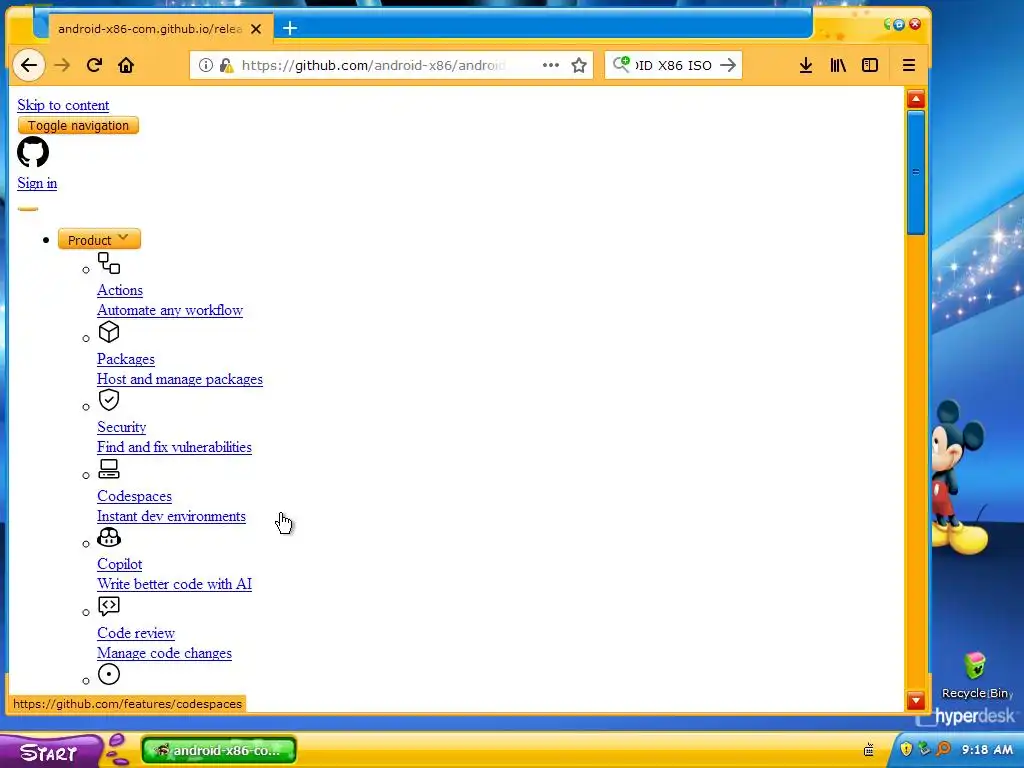Screen dimensions: 1024x768
Task: Follow the Skip to content link
Action: pyautogui.click(x=63, y=105)
